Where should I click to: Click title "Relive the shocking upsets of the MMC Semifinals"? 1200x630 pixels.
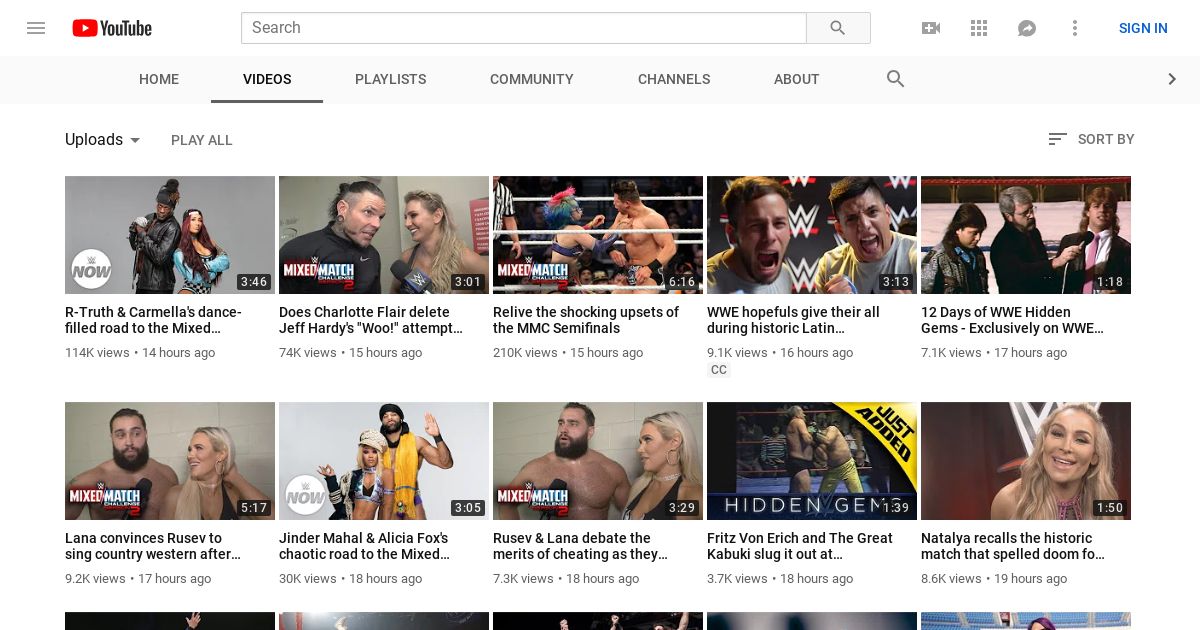click(586, 320)
